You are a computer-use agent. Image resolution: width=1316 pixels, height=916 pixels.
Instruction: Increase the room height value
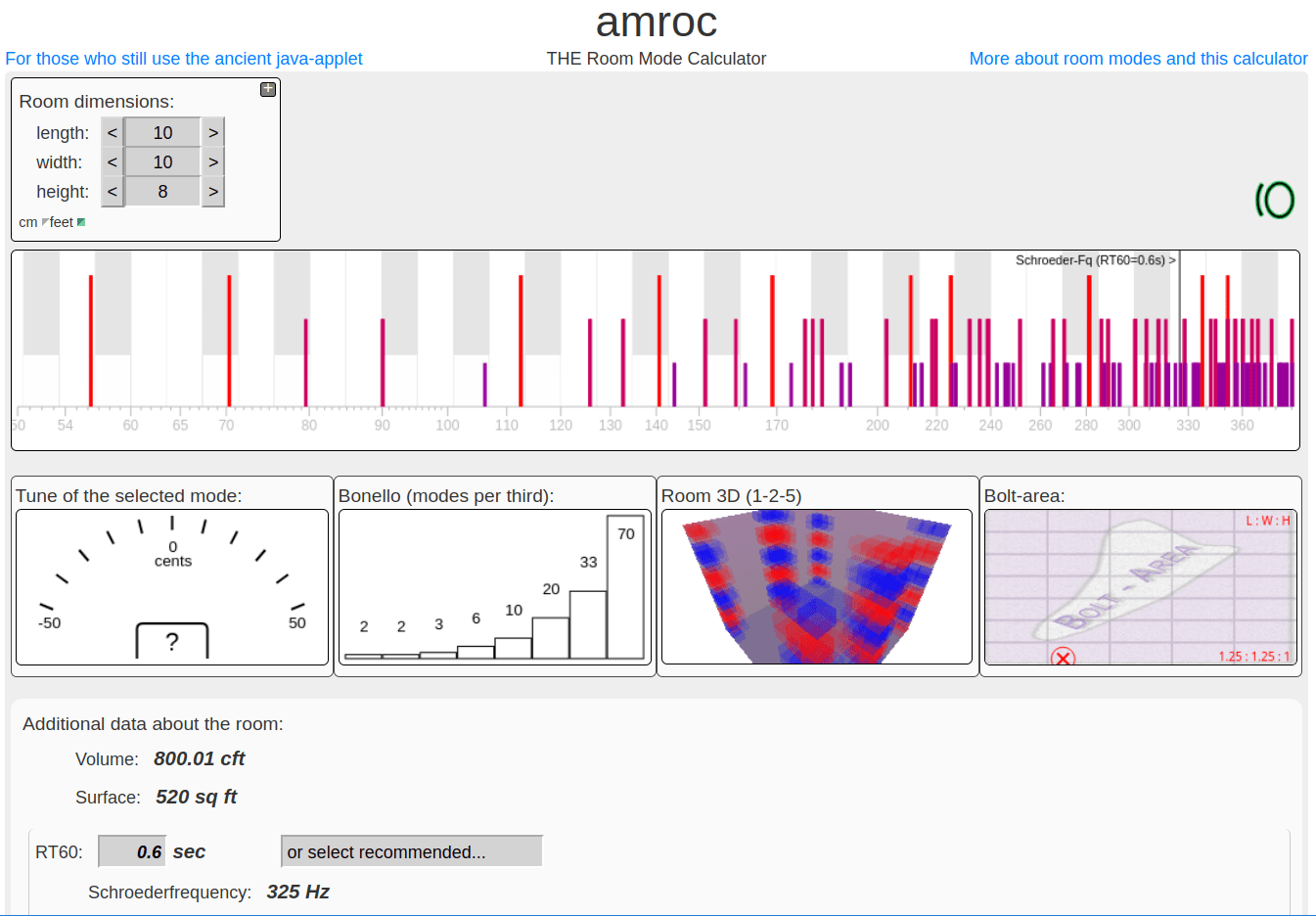pyautogui.click(x=213, y=191)
